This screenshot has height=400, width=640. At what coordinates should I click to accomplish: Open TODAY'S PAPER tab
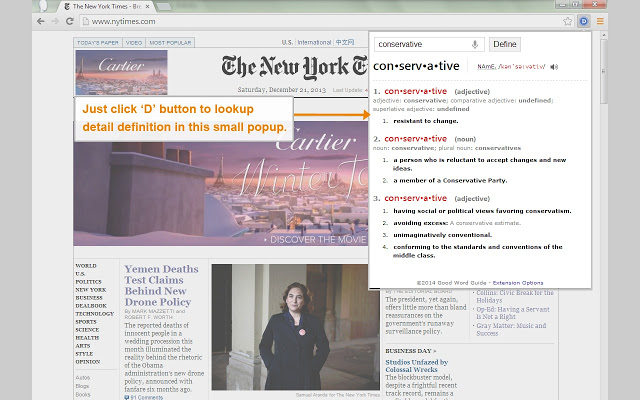(98, 42)
